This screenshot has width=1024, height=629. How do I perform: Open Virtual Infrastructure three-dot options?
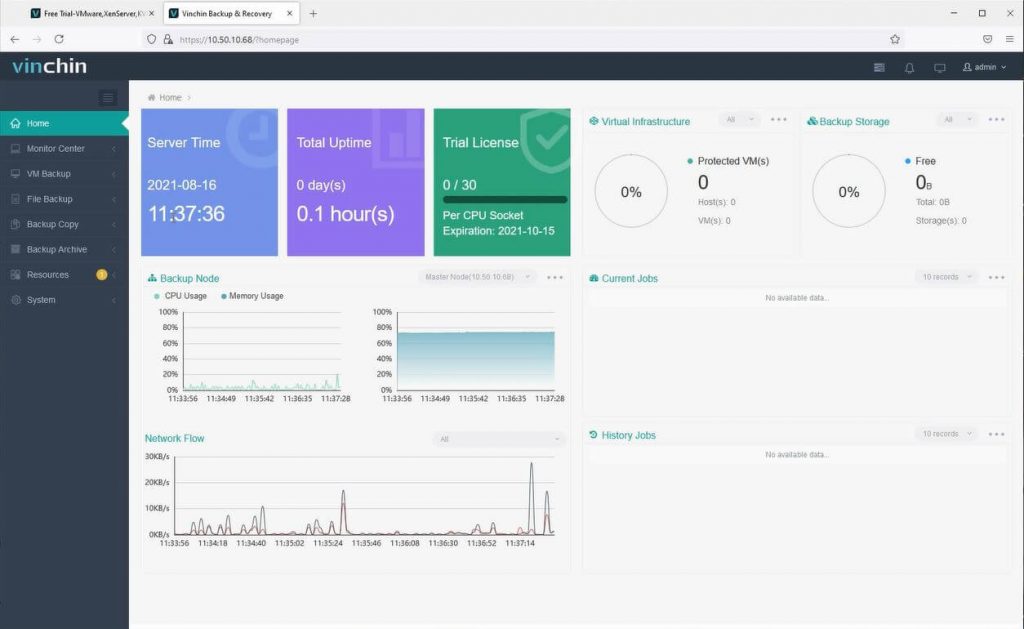[778, 120]
